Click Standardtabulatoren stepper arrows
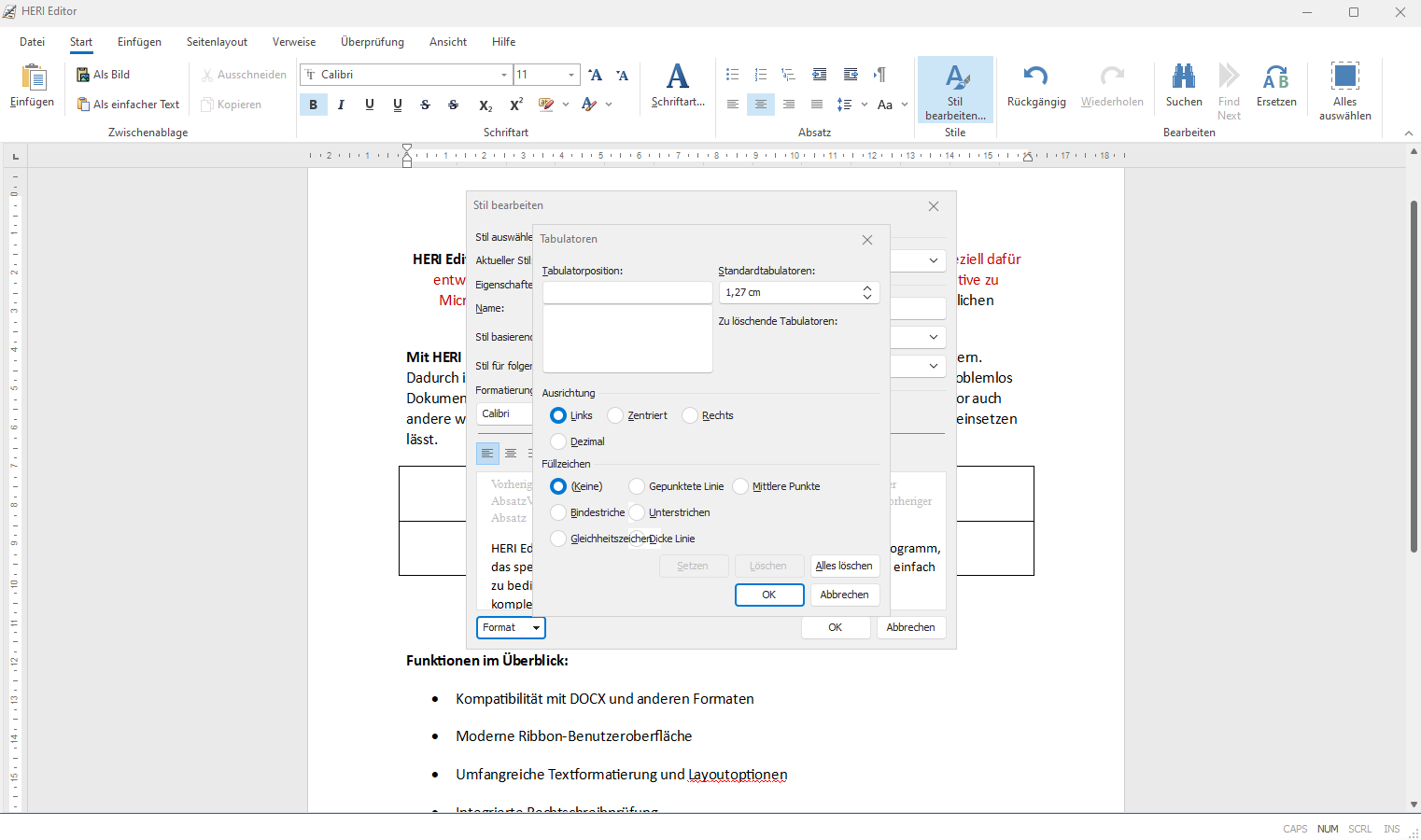Viewport: 1421px width, 840px height. pyautogui.click(x=867, y=292)
